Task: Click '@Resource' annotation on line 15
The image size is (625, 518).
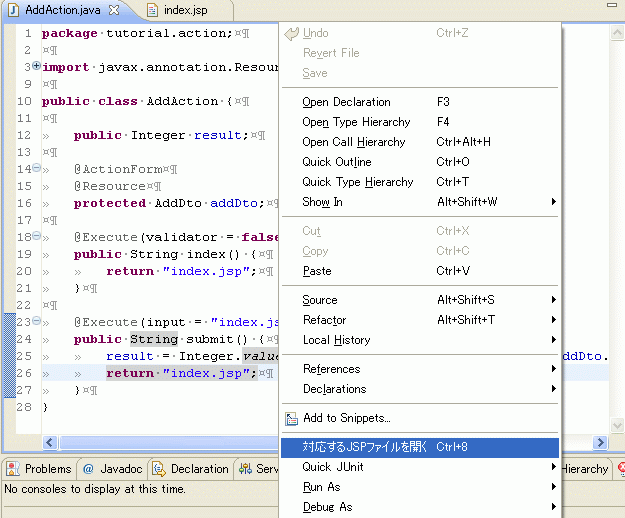Action: coord(110,186)
